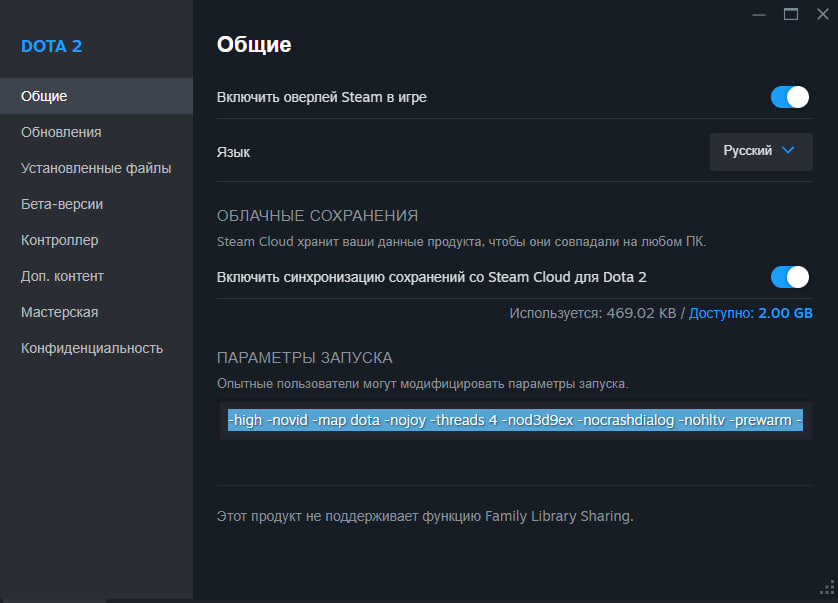Viewport: 838px width, 603px height.
Task: Go to Установленные файлы section
Action: tap(96, 168)
